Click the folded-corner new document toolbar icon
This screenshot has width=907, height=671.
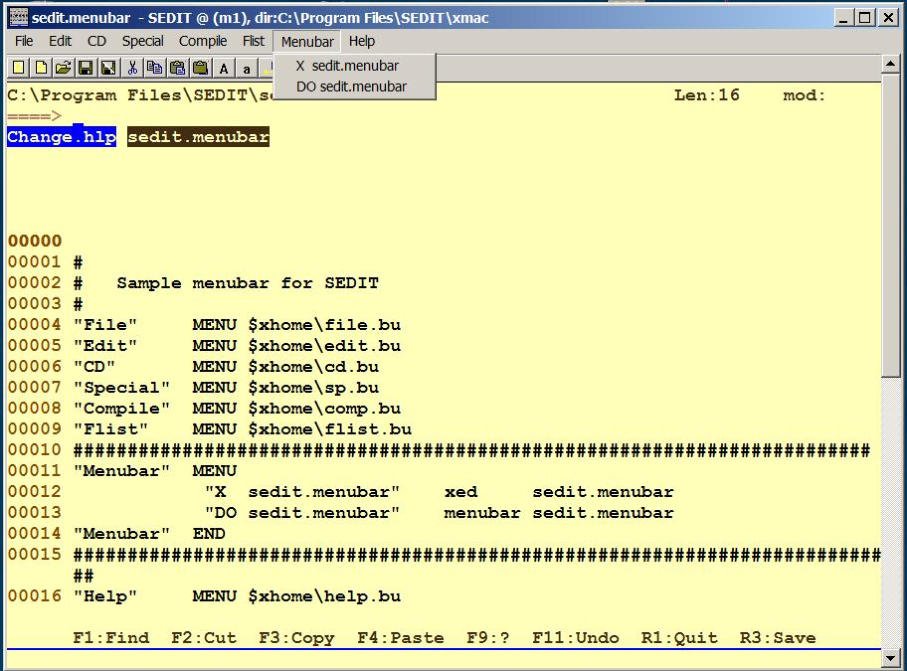click(x=41, y=68)
